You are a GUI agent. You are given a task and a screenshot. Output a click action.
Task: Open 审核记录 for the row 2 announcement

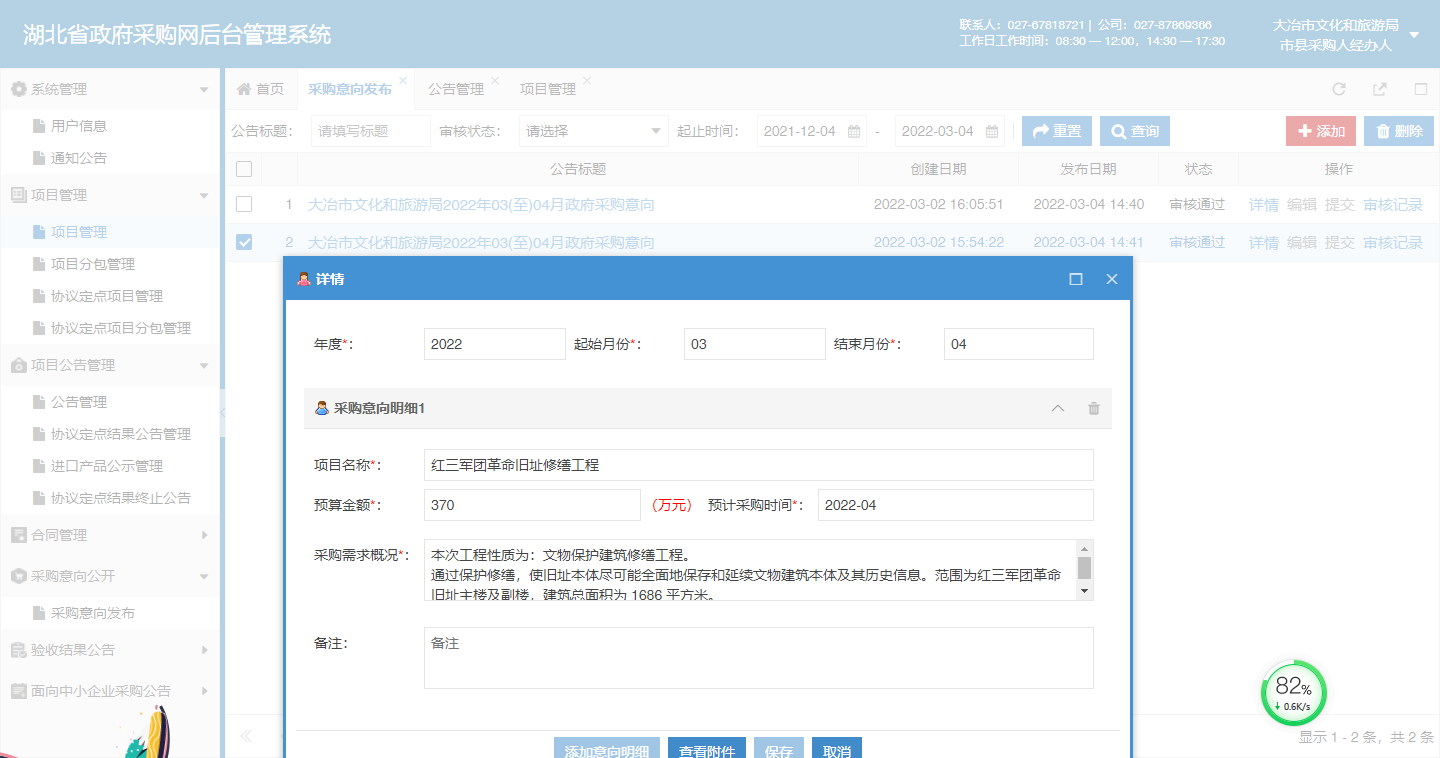click(x=1393, y=242)
